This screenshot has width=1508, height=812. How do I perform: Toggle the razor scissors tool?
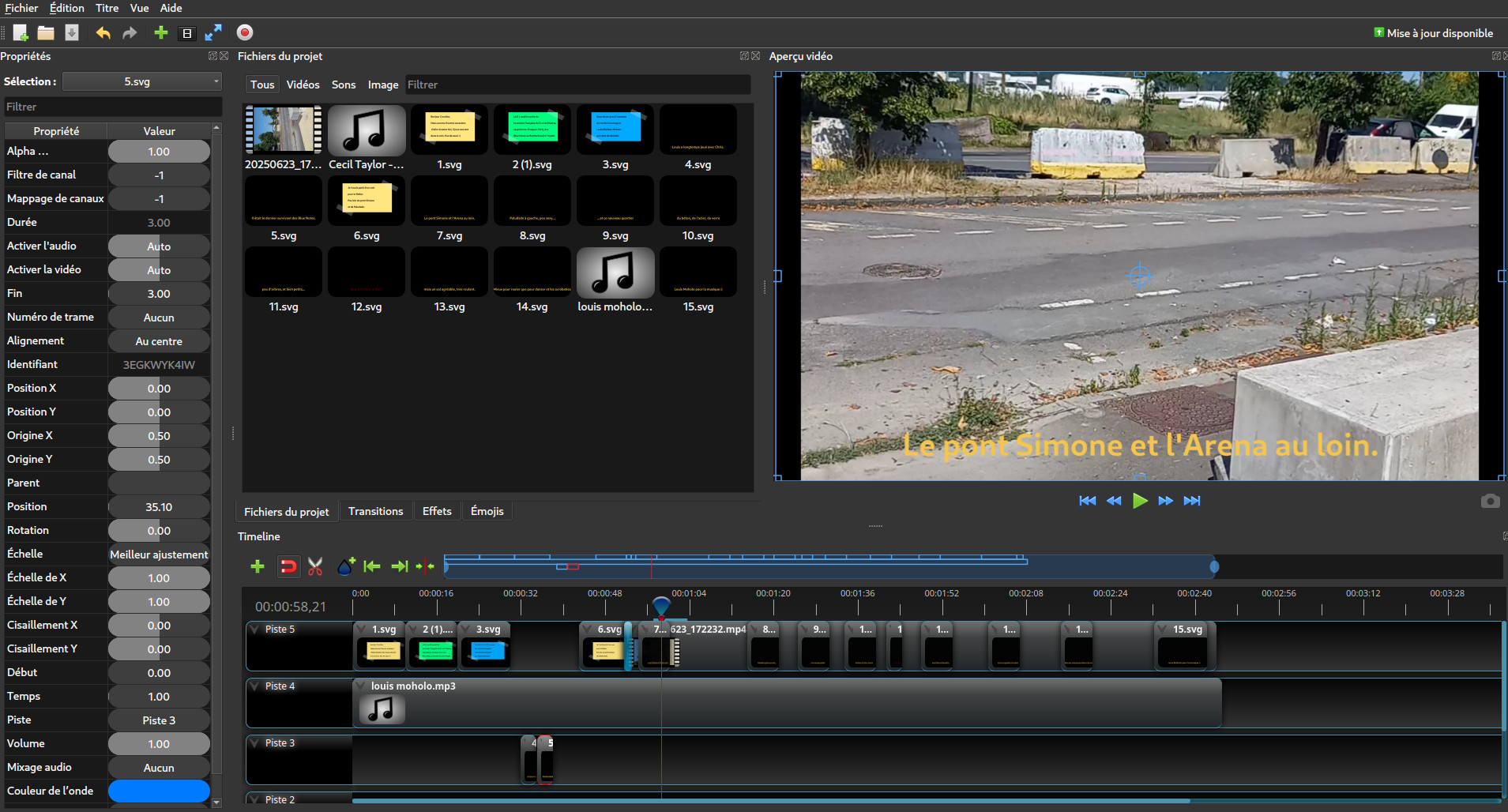pyautogui.click(x=315, y=566)
